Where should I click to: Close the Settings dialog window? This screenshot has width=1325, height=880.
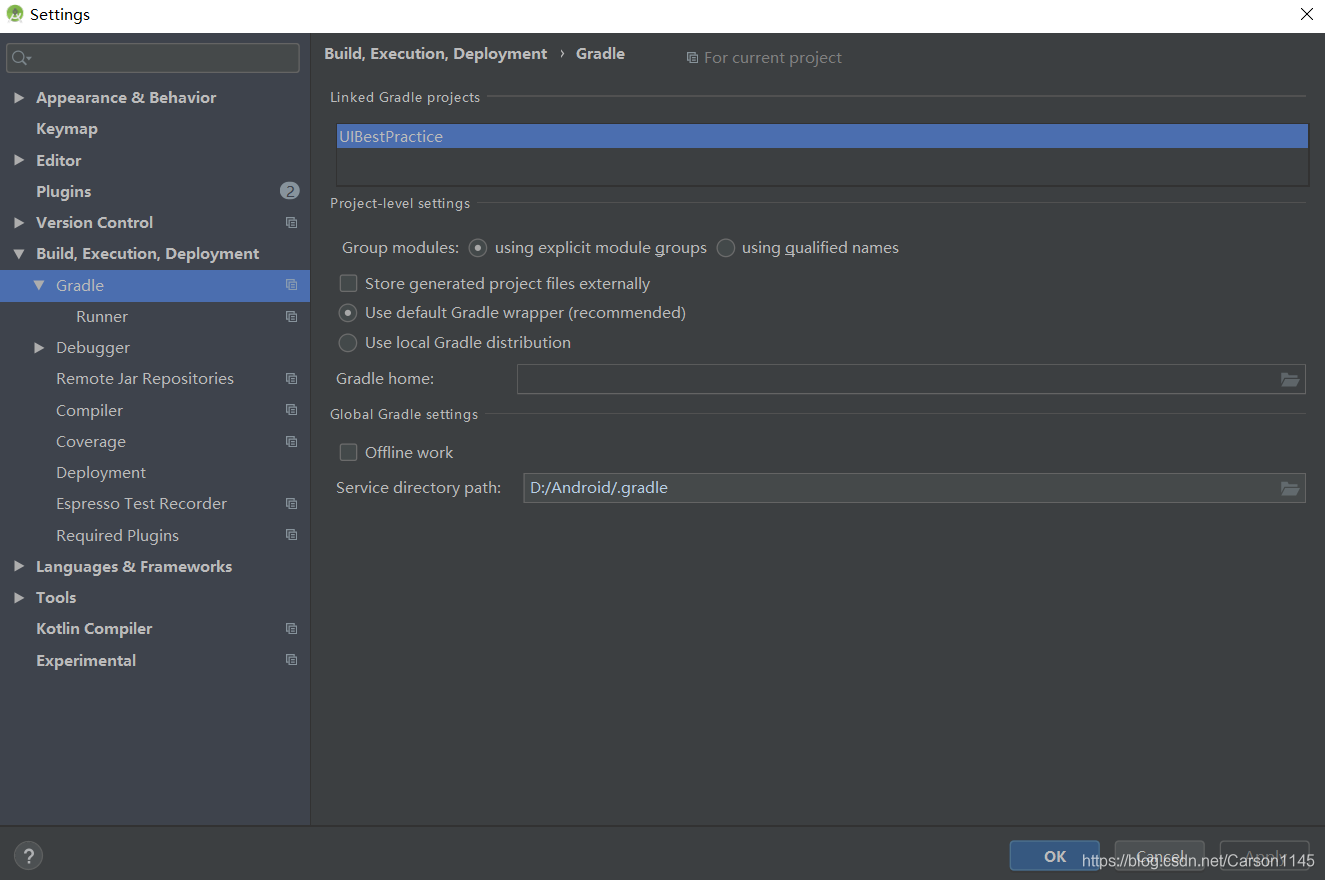pos(1306,15)
